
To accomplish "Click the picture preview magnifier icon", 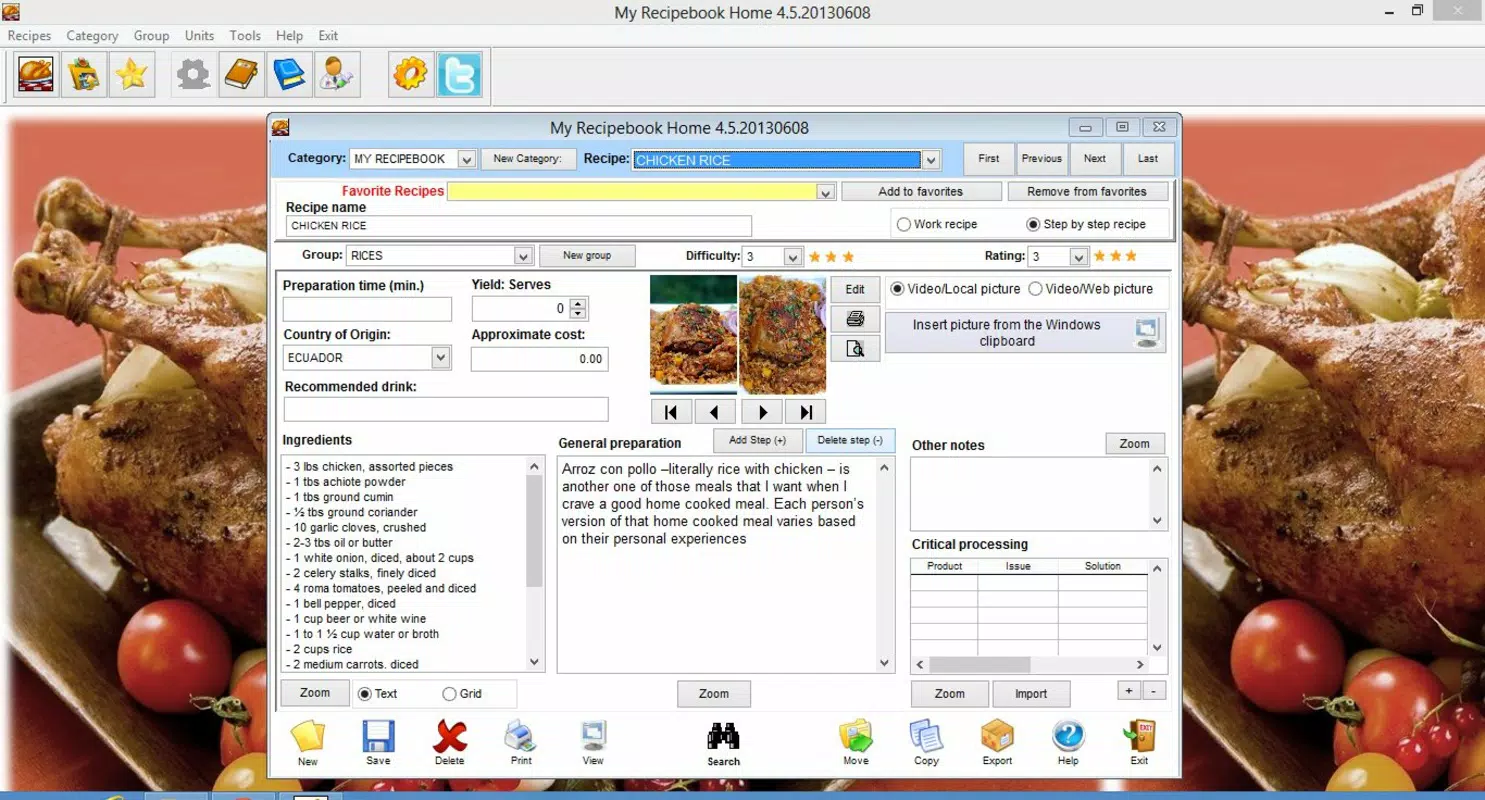I will (855, 348).
